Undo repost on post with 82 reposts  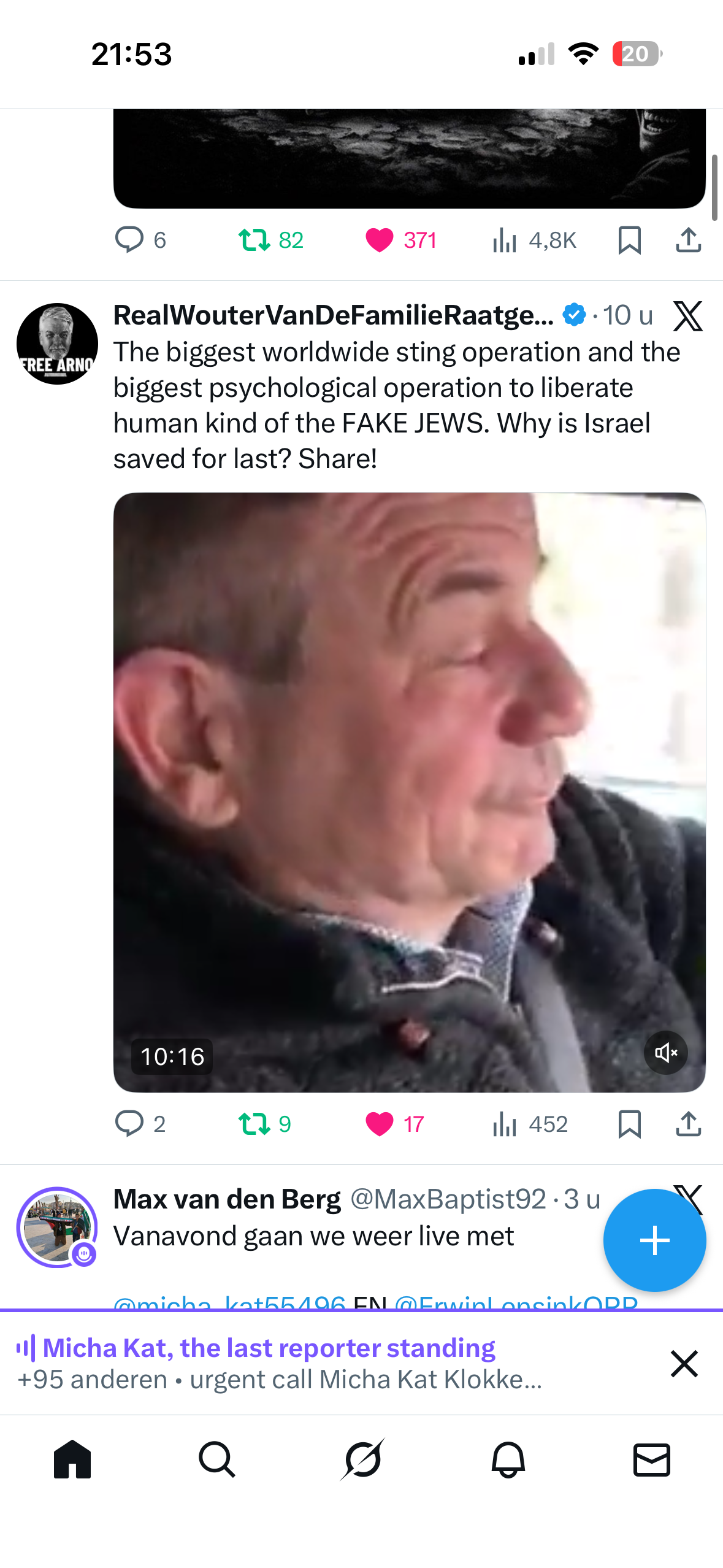[x=270, y=240]
